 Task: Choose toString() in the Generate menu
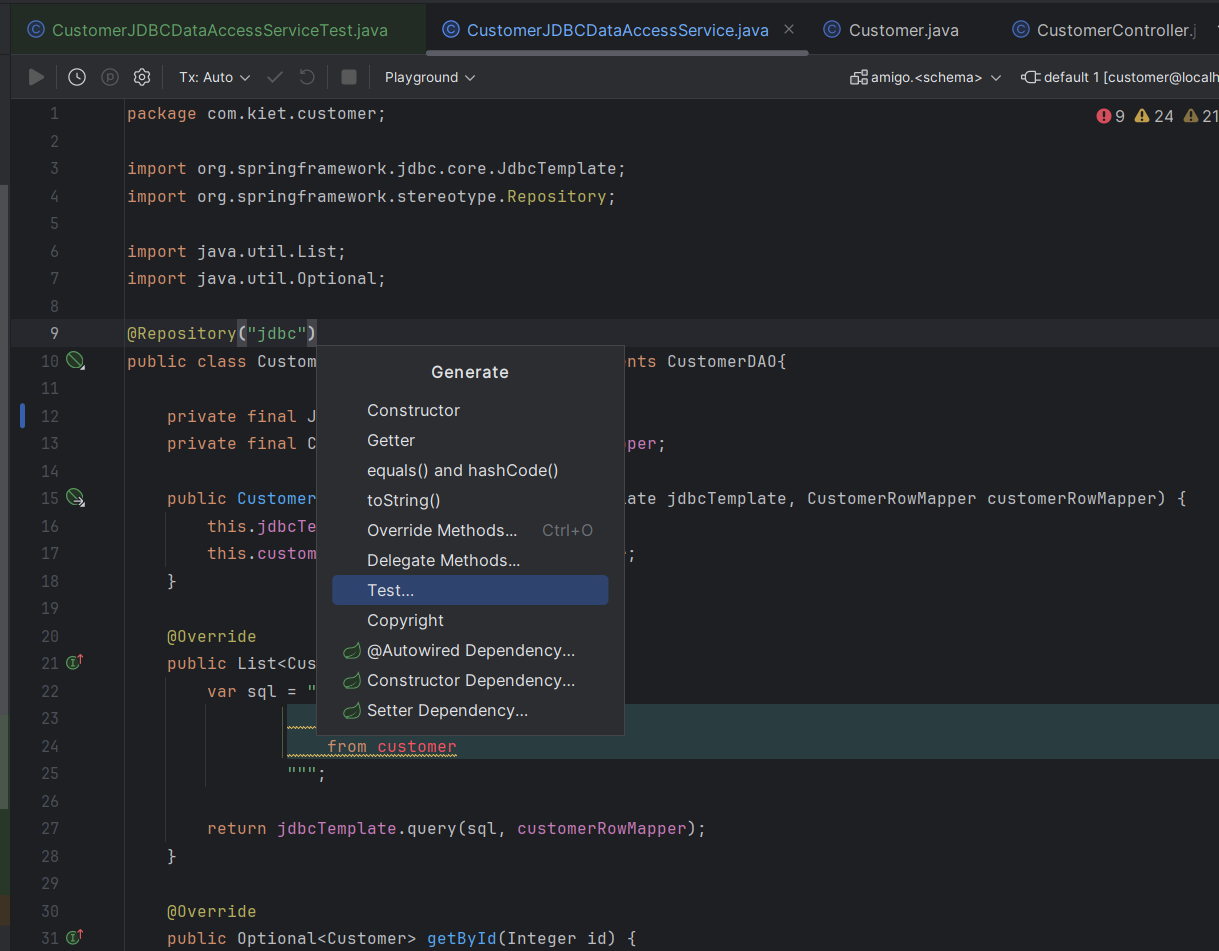(470, 500)
